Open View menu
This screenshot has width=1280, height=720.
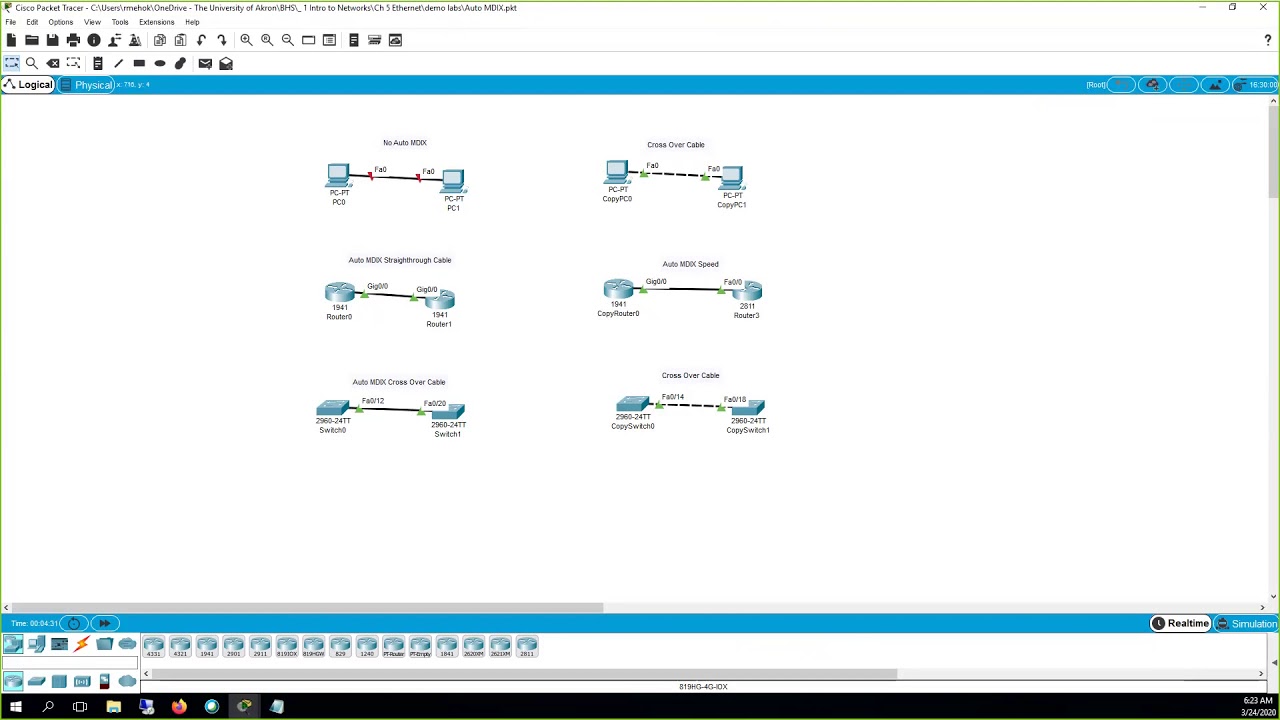coord(92,22)
